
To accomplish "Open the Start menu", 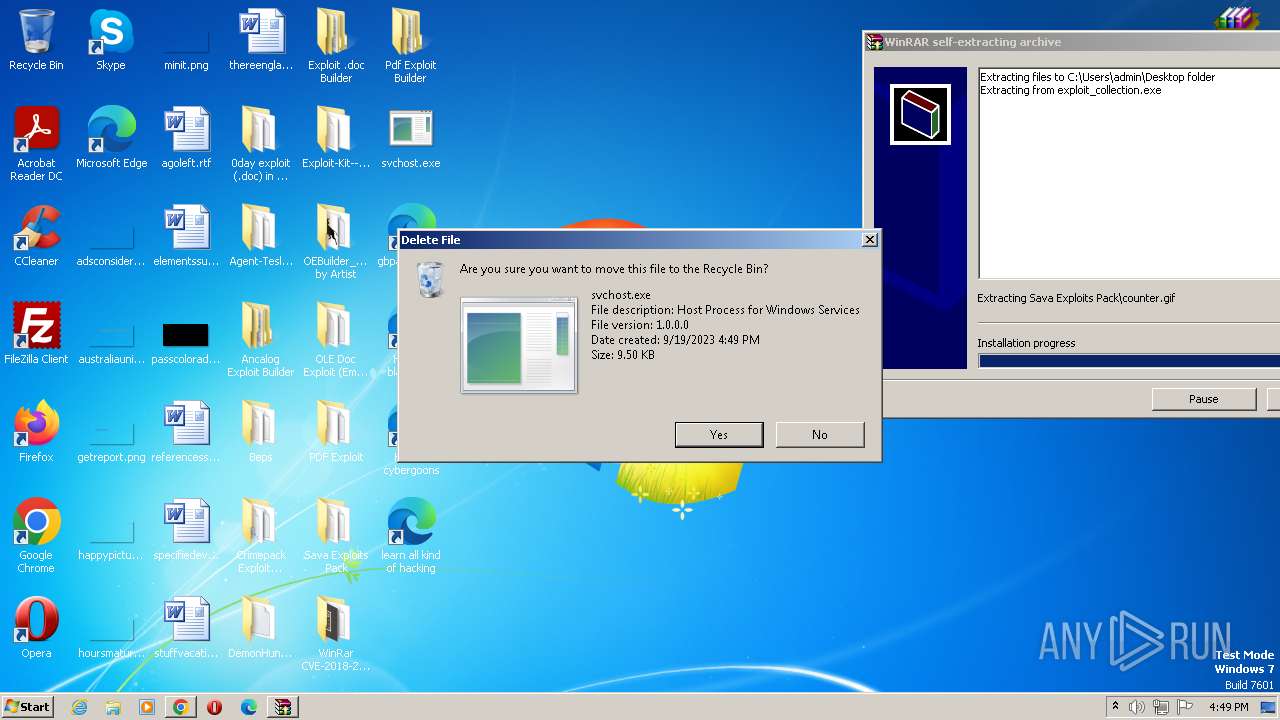I will (x=28, y=707).
